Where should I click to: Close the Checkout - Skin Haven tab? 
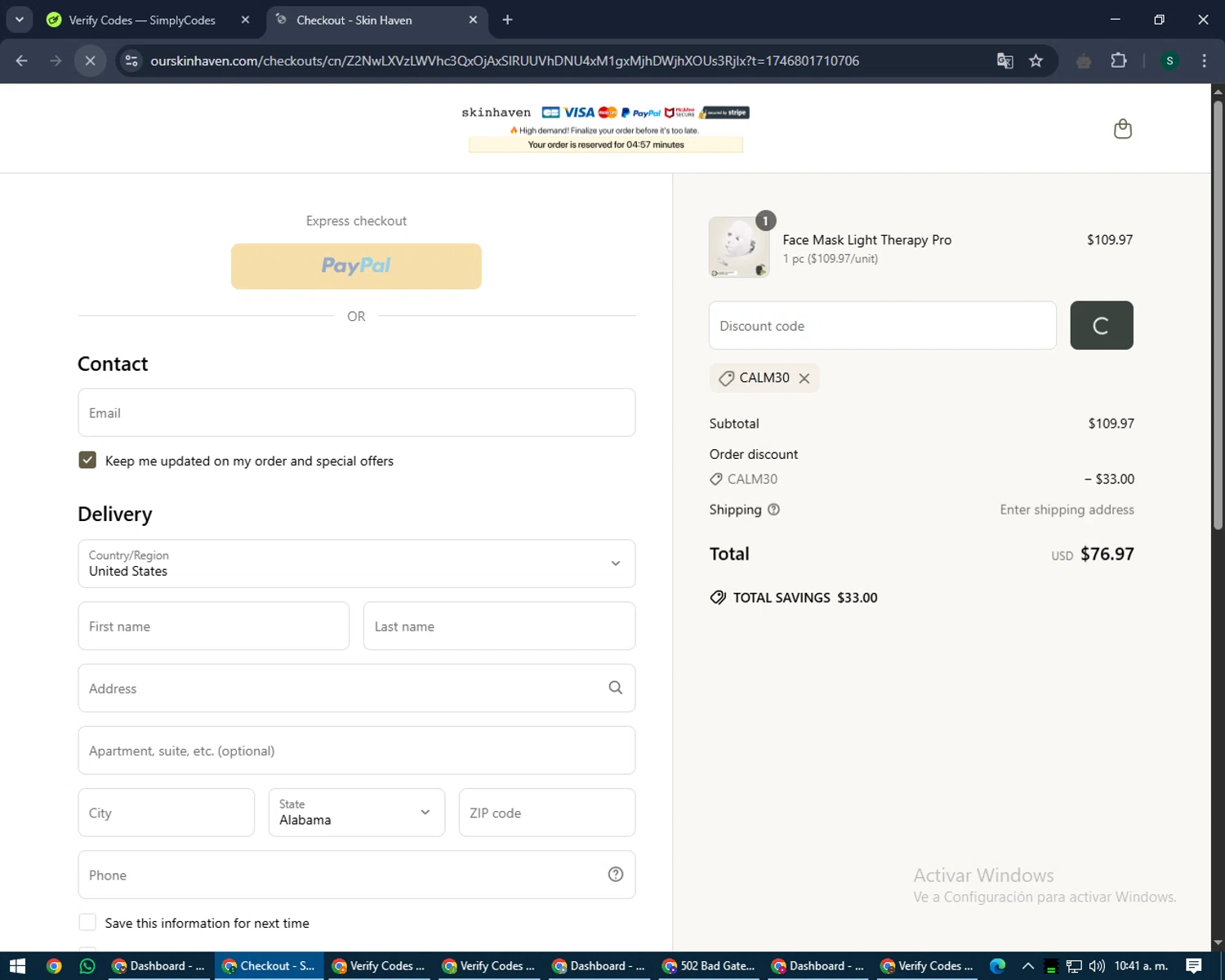pos(473,20)
